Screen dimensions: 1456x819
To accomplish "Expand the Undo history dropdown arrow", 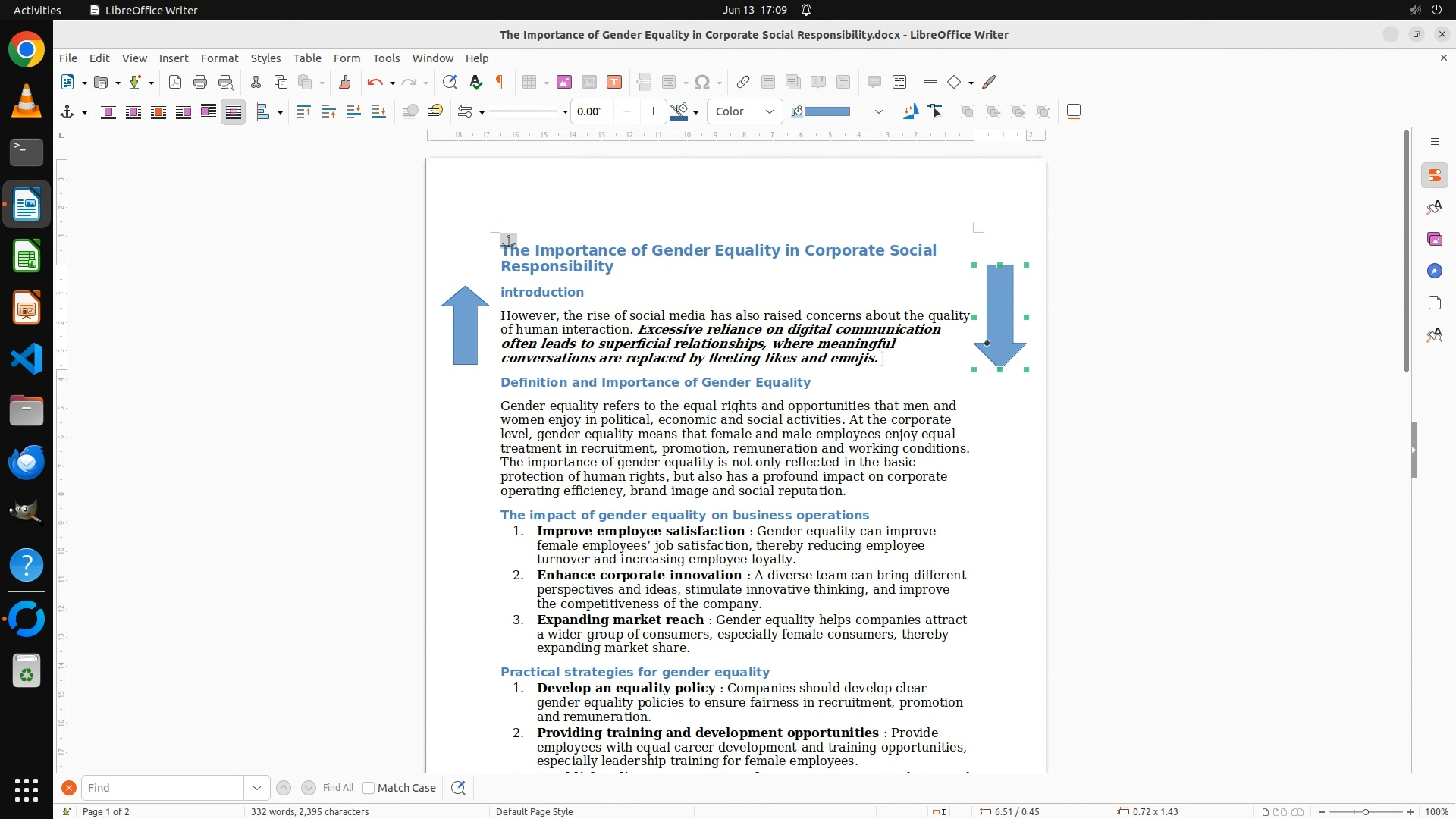I will (392, 83).
